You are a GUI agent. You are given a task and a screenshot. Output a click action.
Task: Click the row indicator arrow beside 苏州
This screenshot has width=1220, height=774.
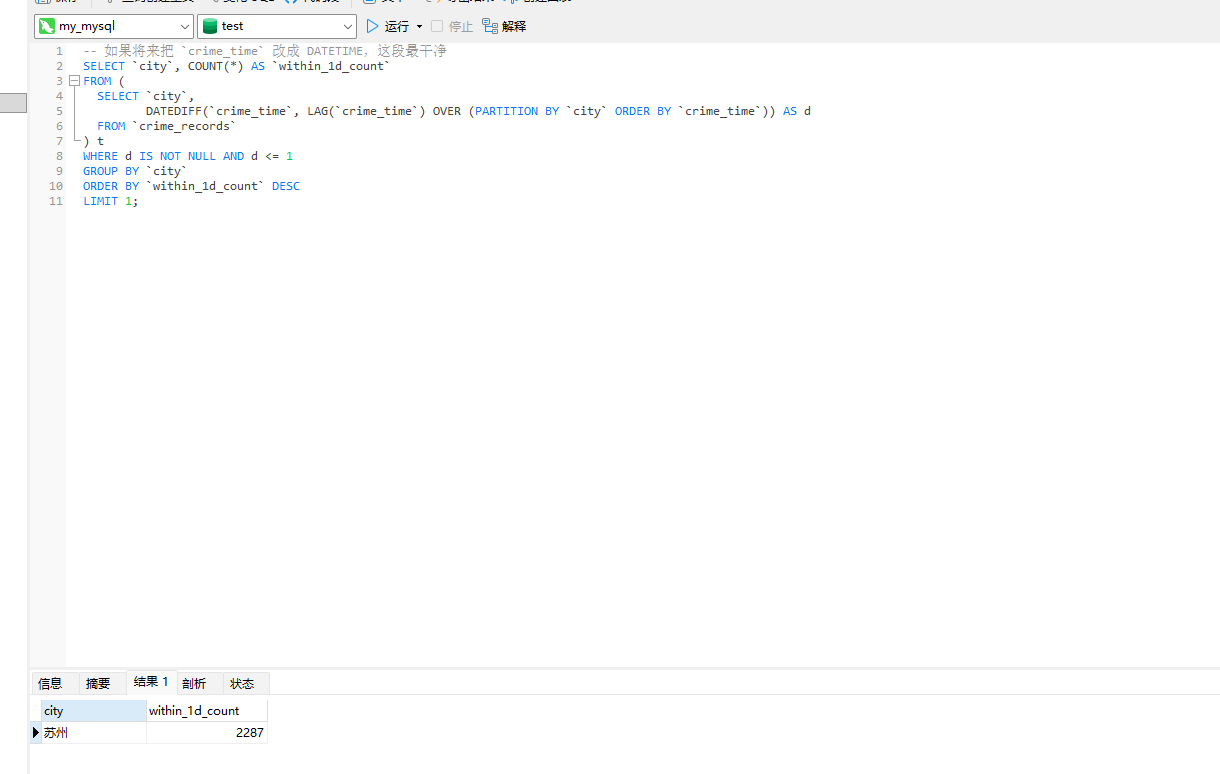tap(36, 733)
